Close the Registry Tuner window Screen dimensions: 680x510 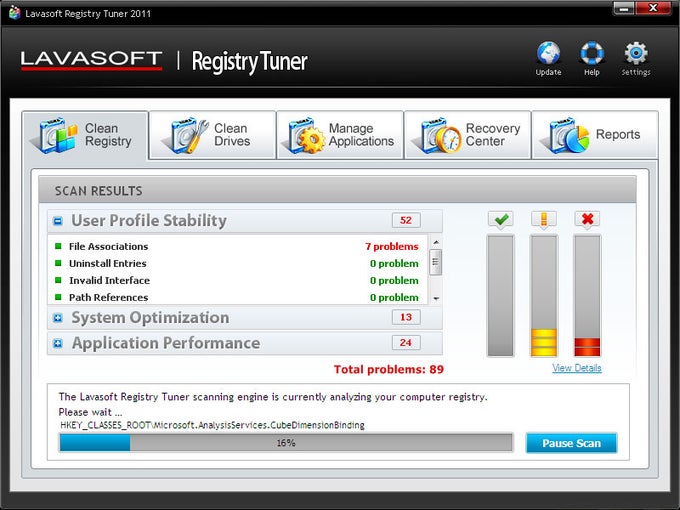[653, 8]
